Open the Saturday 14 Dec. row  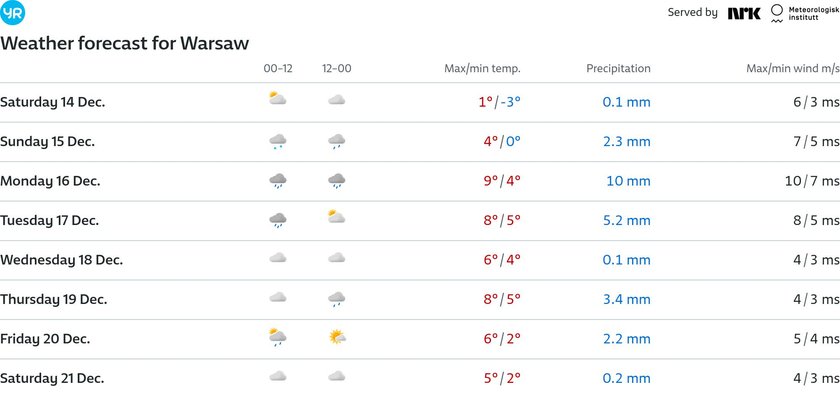420,102
